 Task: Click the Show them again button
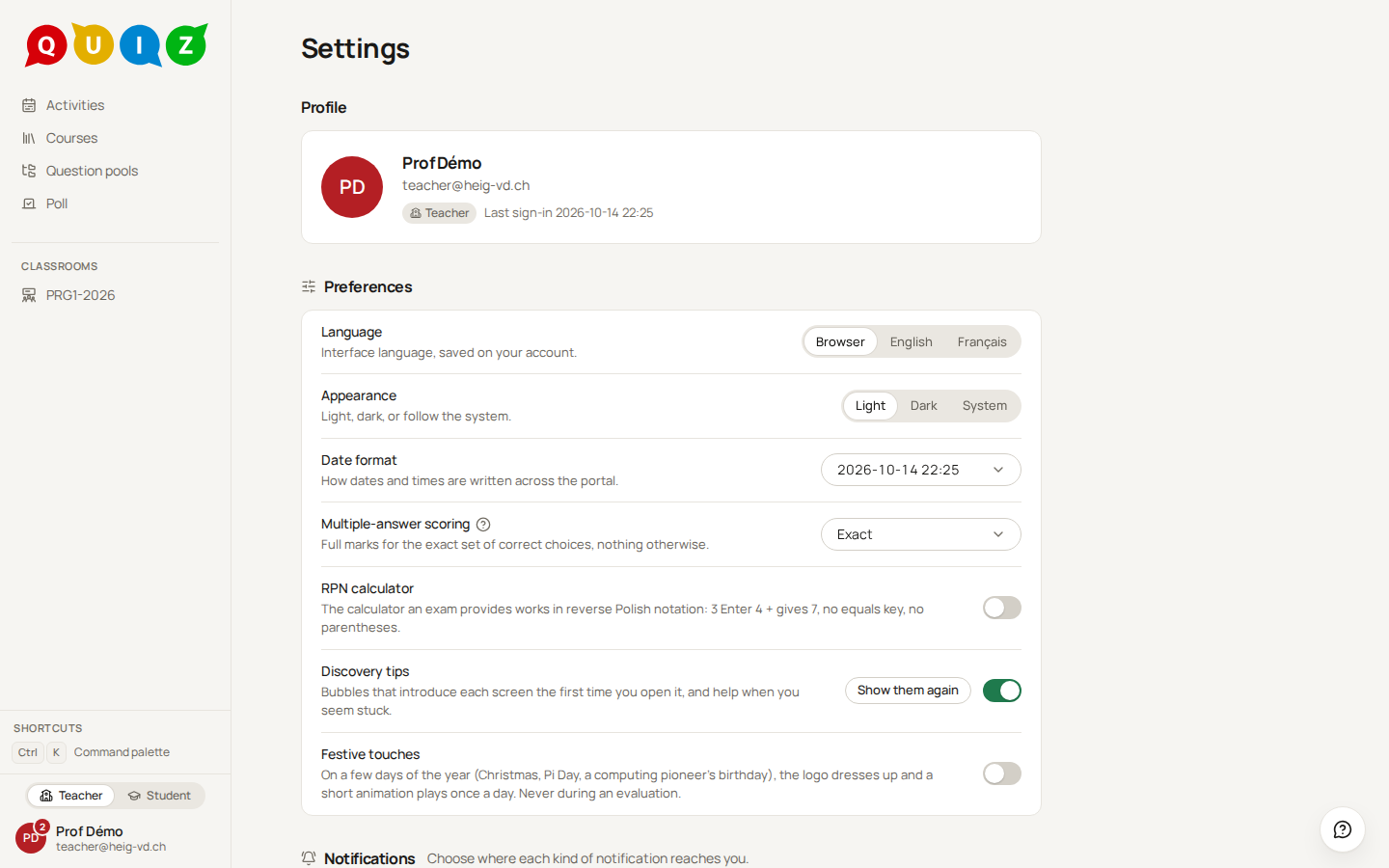click(x=908, y=691)
